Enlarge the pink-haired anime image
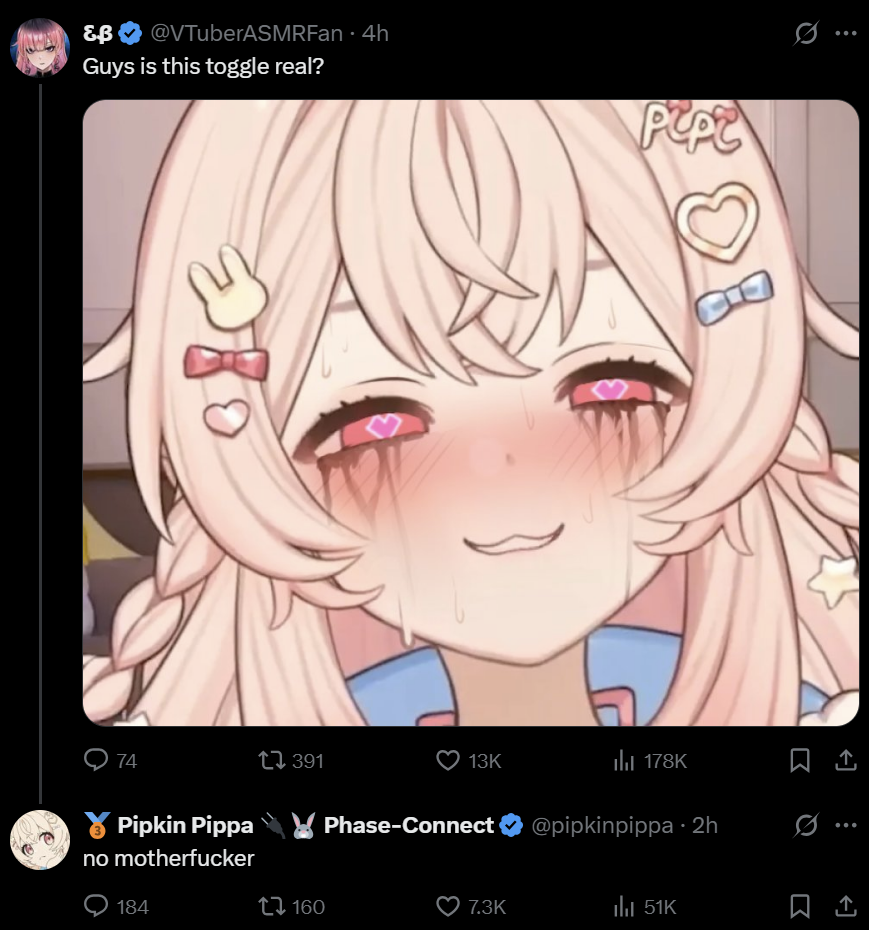The height and width of the screenshot is (930, 869). tap(471, 413)
